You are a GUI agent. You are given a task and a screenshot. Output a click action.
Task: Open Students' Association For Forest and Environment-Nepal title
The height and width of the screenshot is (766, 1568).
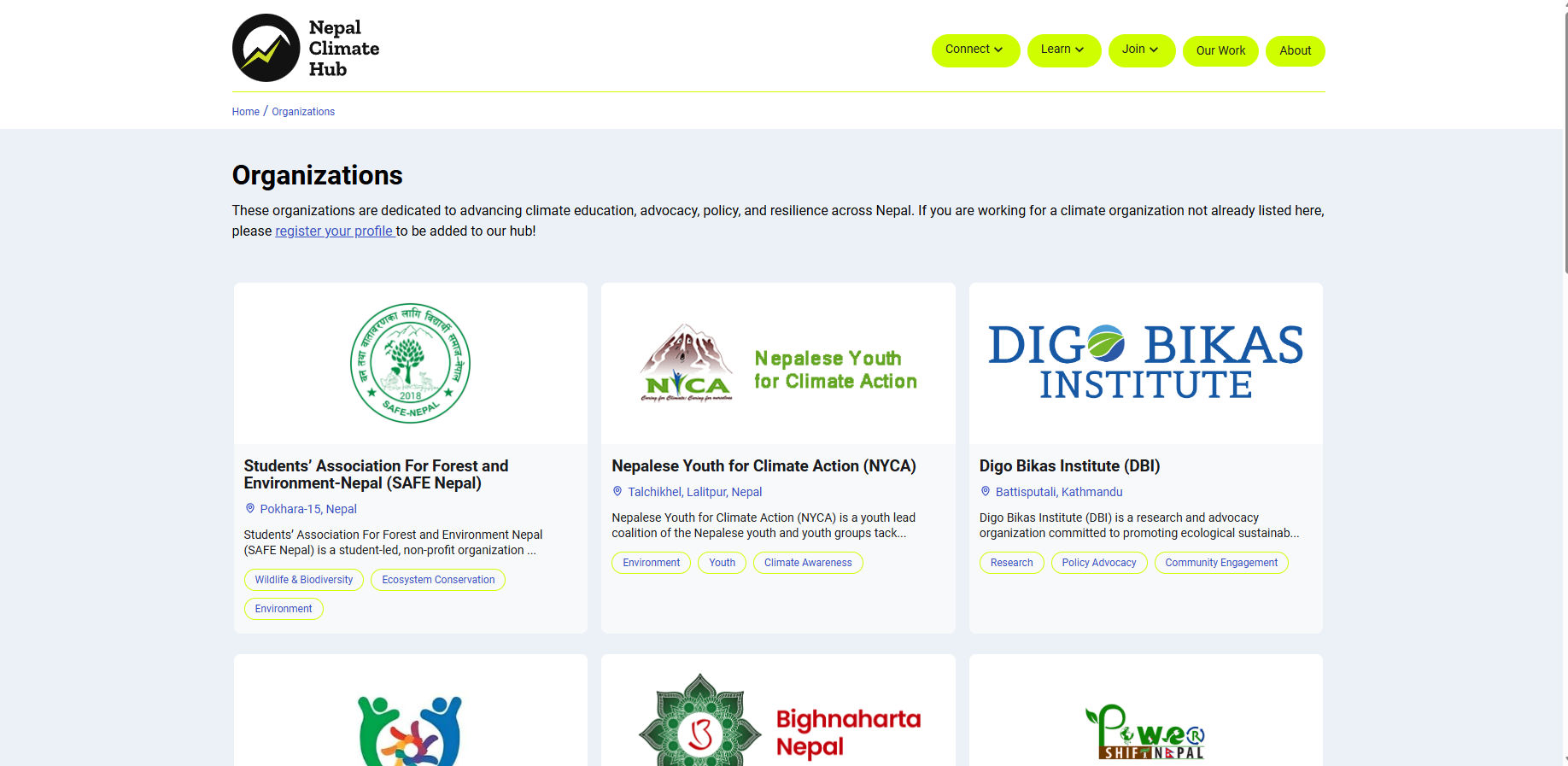coord(376,474)
